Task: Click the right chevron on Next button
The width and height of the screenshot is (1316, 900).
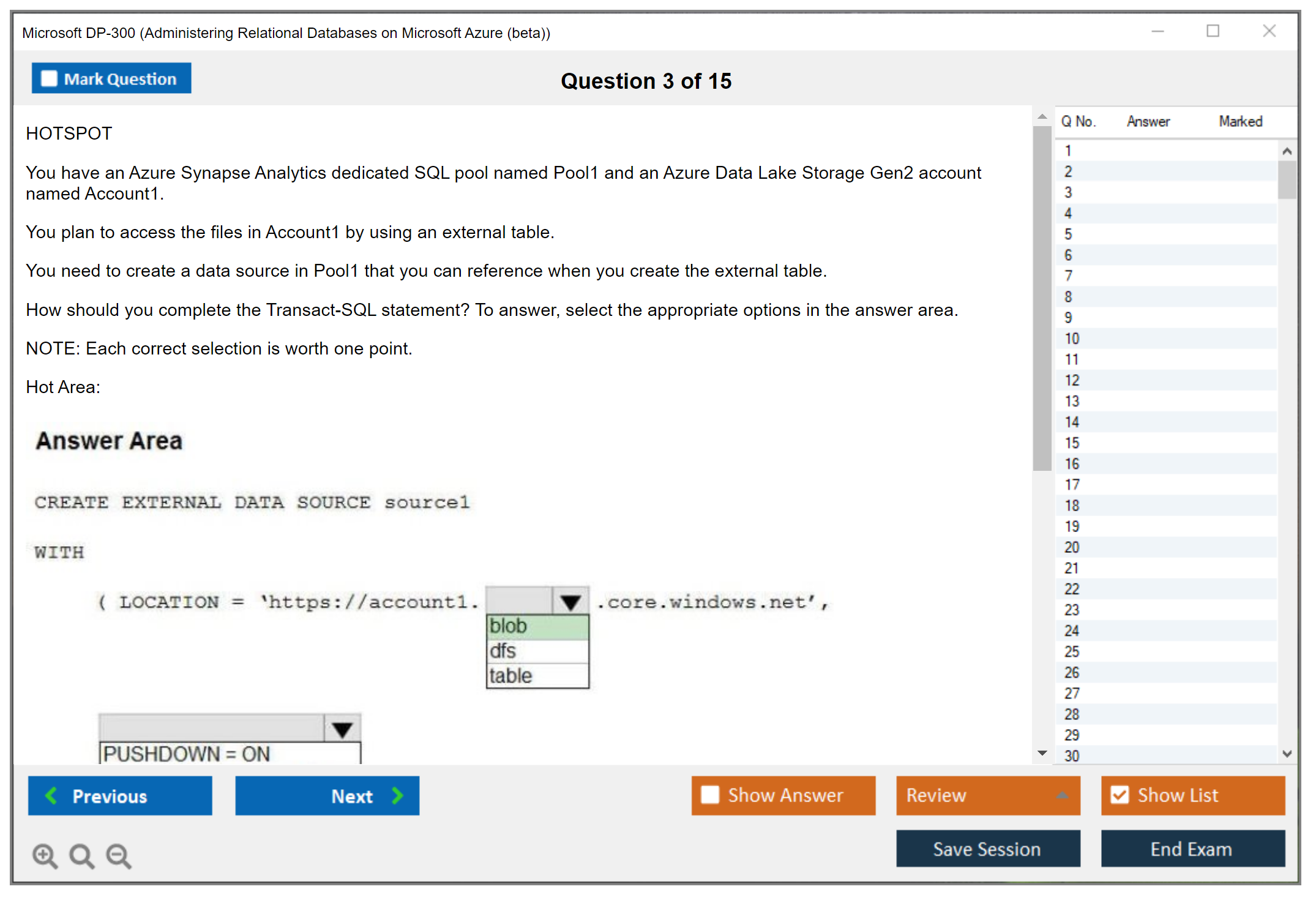Action: (x=398, y=796)
